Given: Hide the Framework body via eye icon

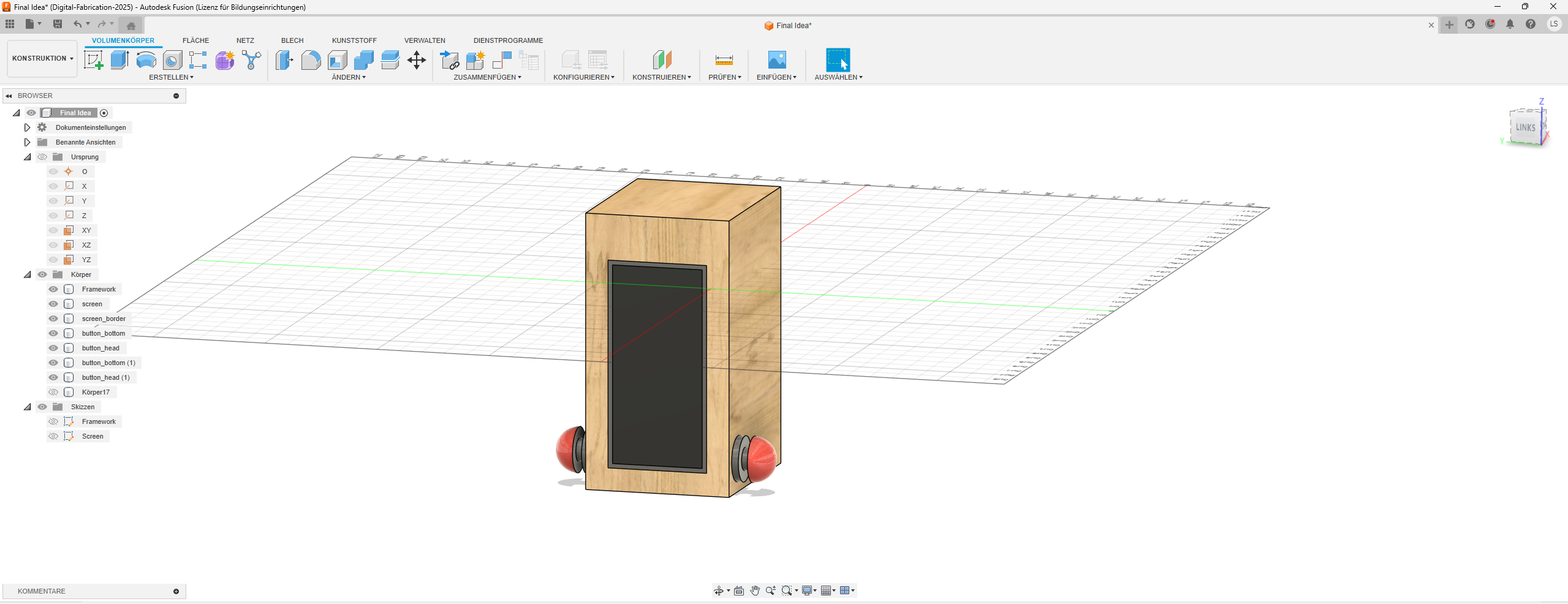Looking at the screenshot, I should pyautogui.click(x=53, y=289).
